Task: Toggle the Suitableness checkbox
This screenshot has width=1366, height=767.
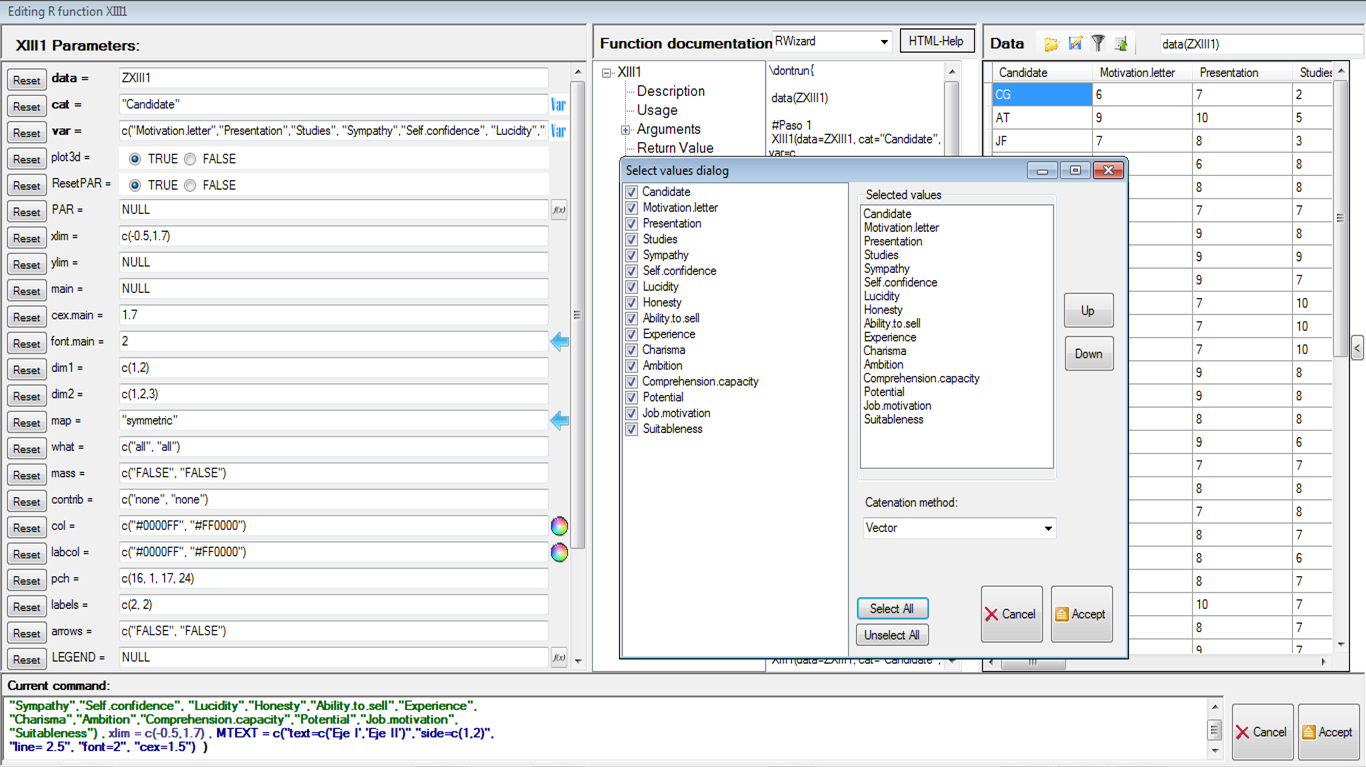Action: click(x=631, y=429)
